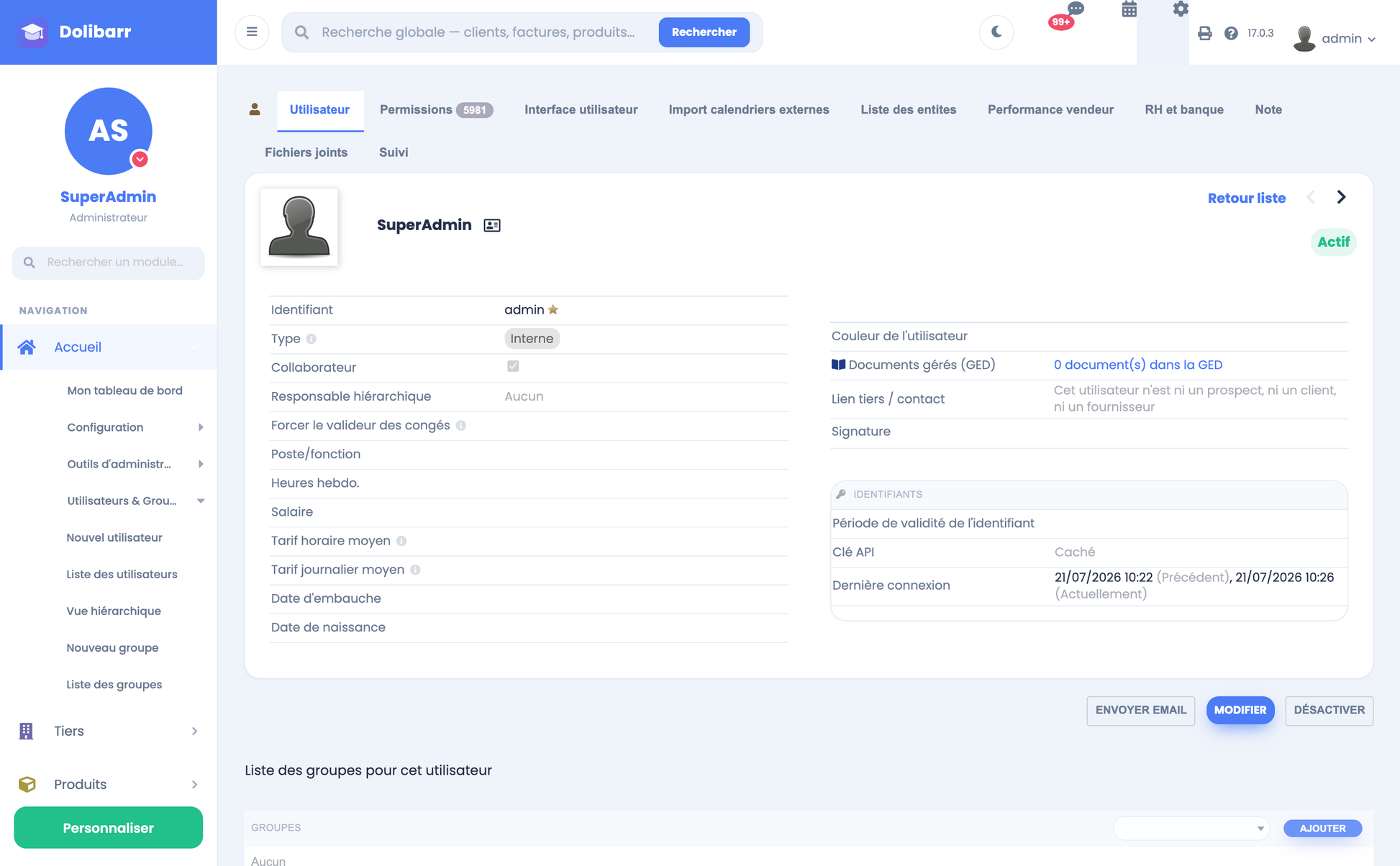Open the Fichiers joints tab

(x=306, y=152)
